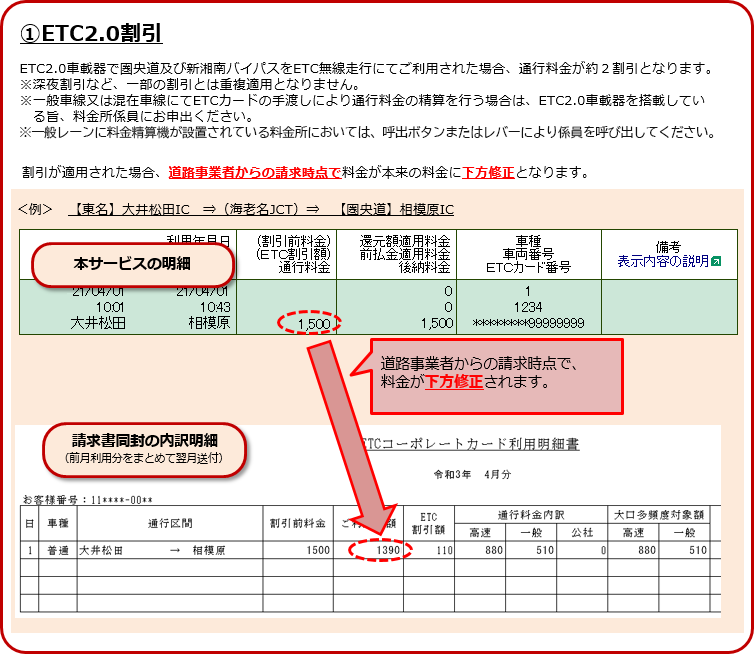The image size is (754, 656).
Task: Click 1500 in the 割引前料金 cell
Action: click(318, 551)
